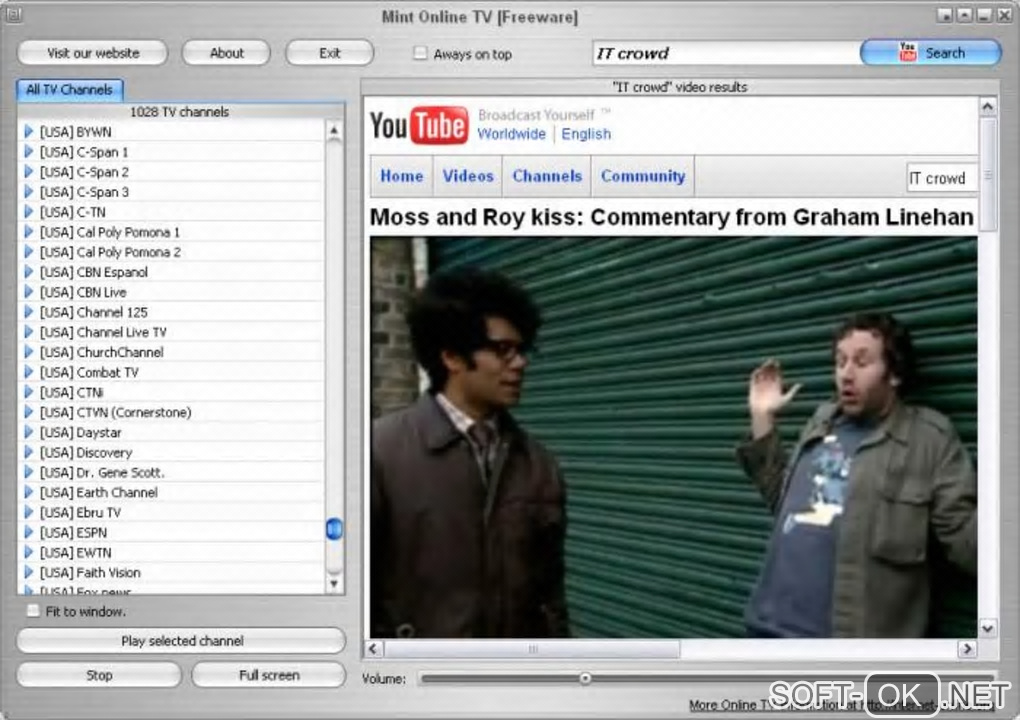Click the play arrow beside [USA] Channel 125
Image resolution: width=1020 pixels, height=720 pixels.
click(x=28, y=312)
